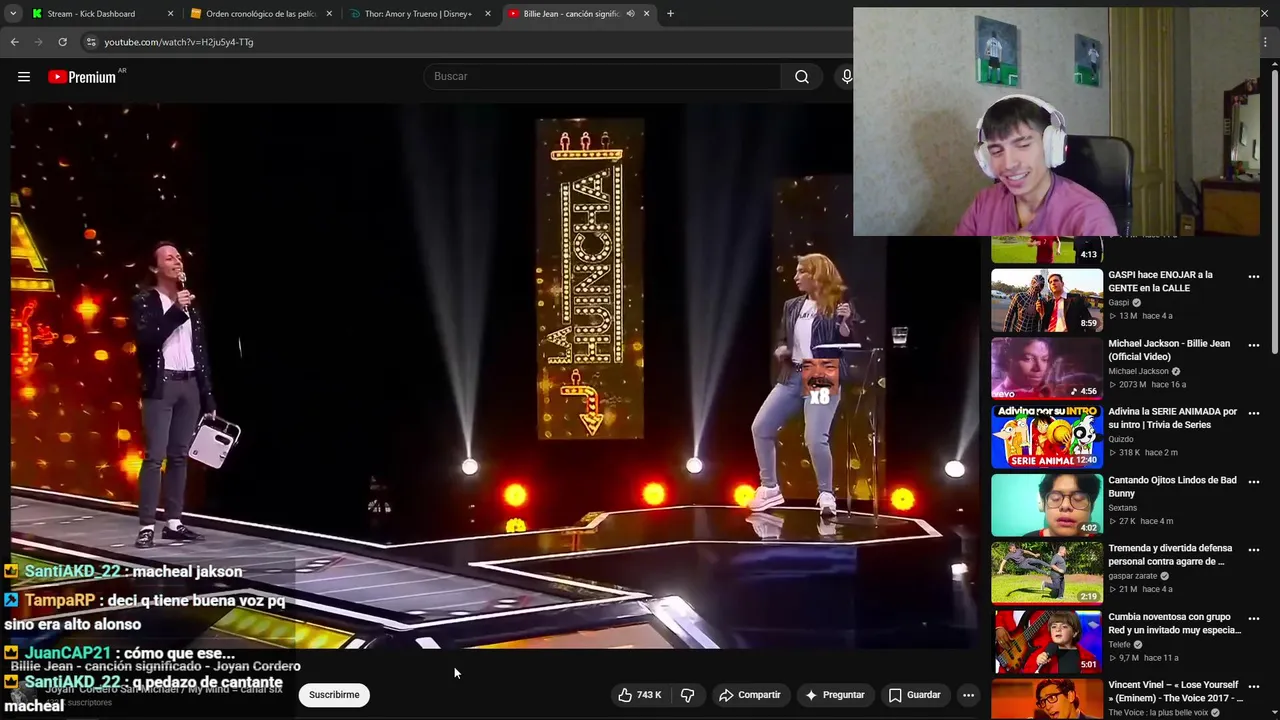Open Cantando Ojitos Lindos thumbnail

point(1047,505)
